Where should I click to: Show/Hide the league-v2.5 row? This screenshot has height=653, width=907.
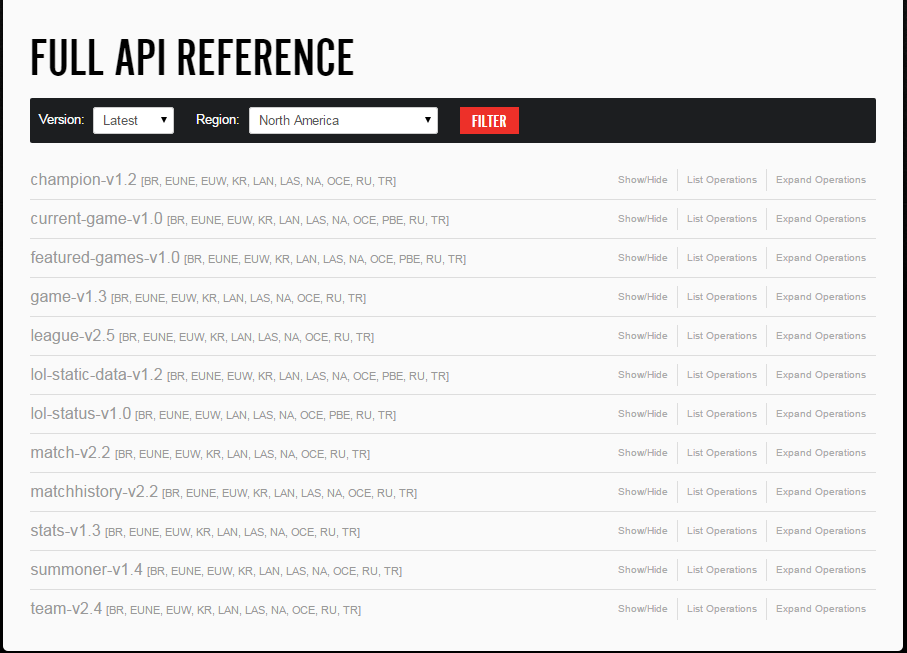coord(643,336)
